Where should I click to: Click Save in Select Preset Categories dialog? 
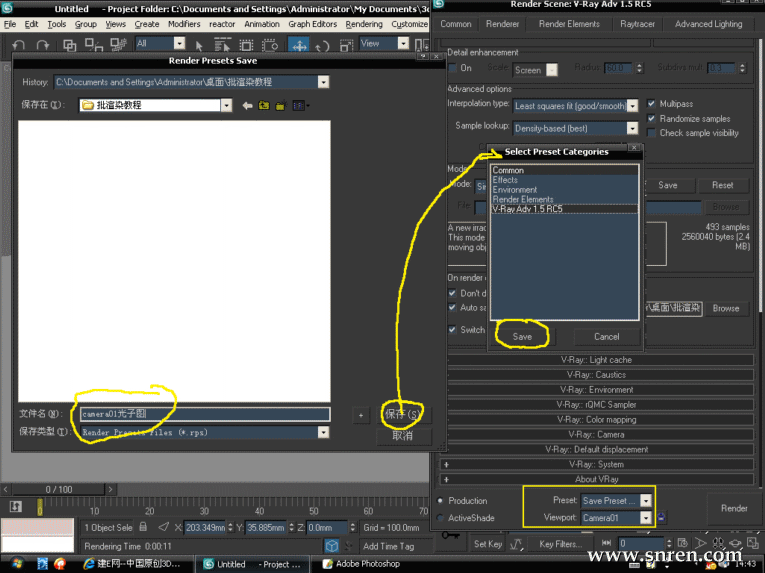tap(522, 337)
